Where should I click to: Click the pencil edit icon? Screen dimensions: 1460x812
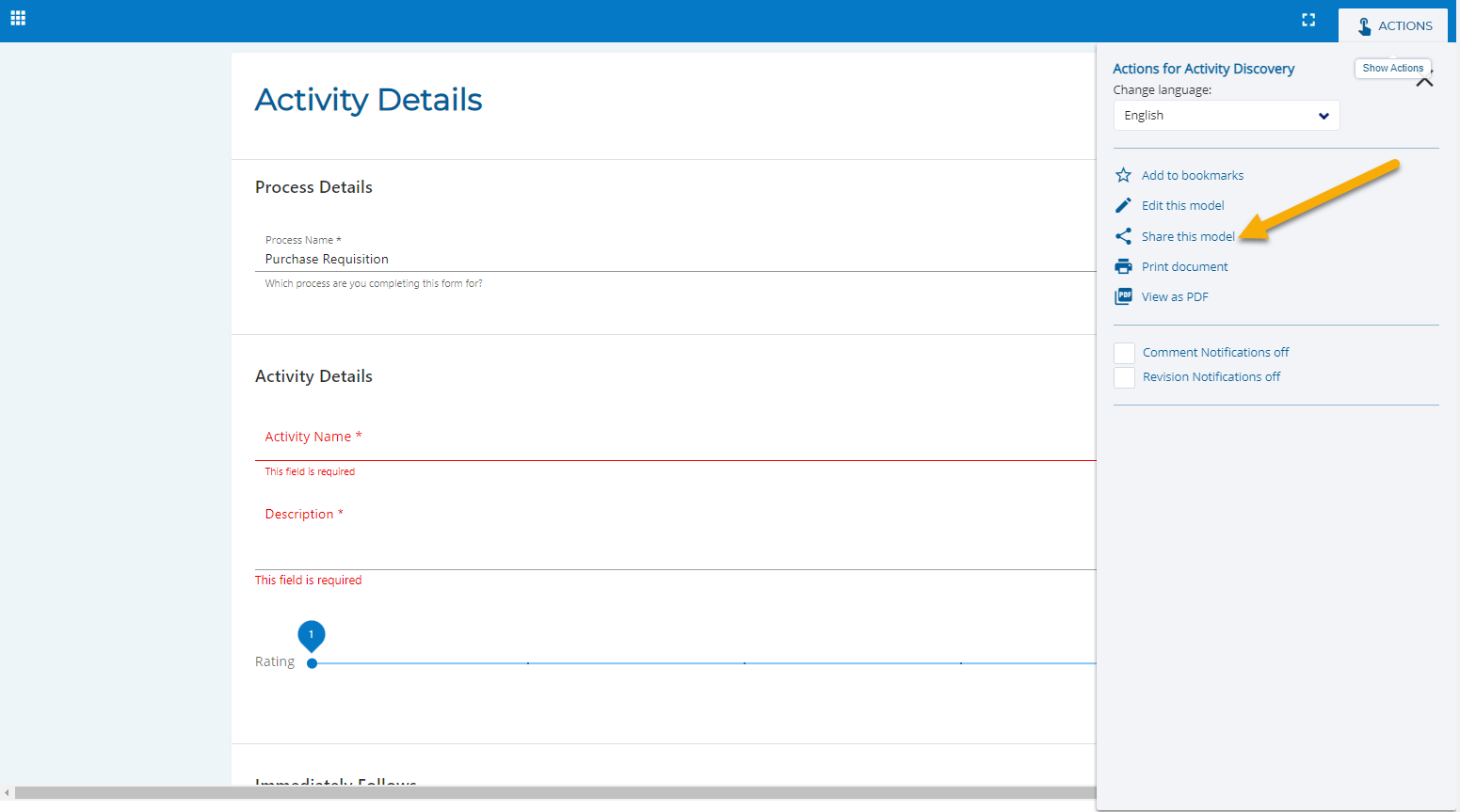click(x=1123, y=205)
